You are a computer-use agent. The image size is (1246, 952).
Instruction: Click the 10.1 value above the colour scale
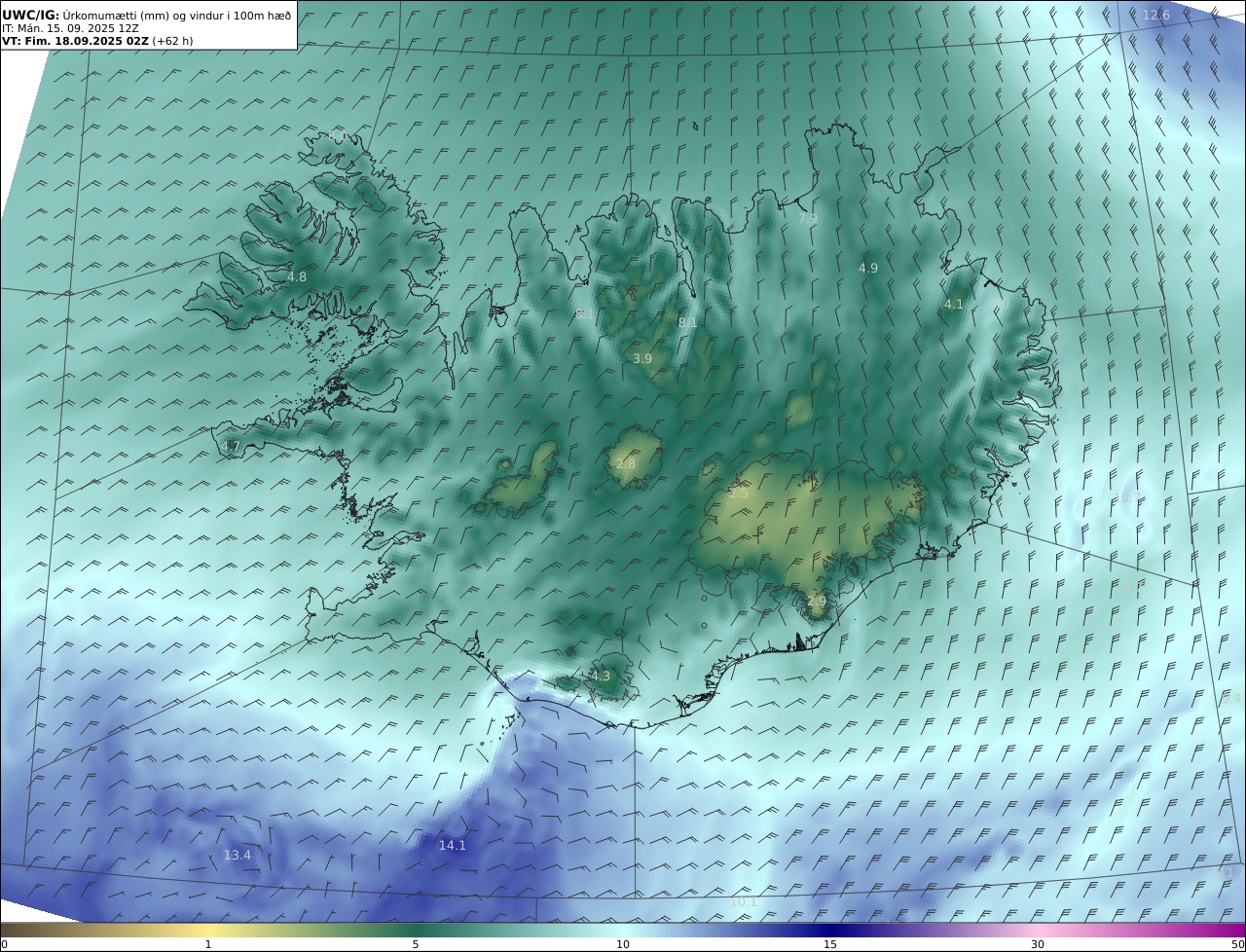[744, 902]
